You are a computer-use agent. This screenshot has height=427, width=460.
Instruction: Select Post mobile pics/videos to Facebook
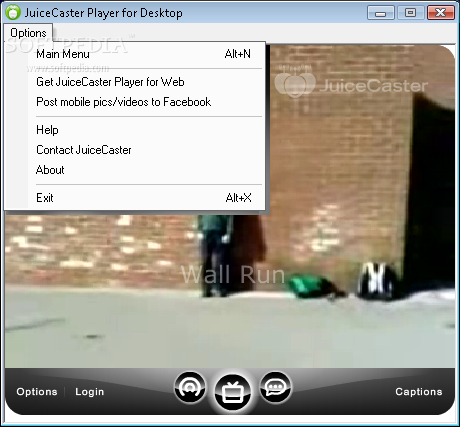pyautogui.click(x=135, y=102)
